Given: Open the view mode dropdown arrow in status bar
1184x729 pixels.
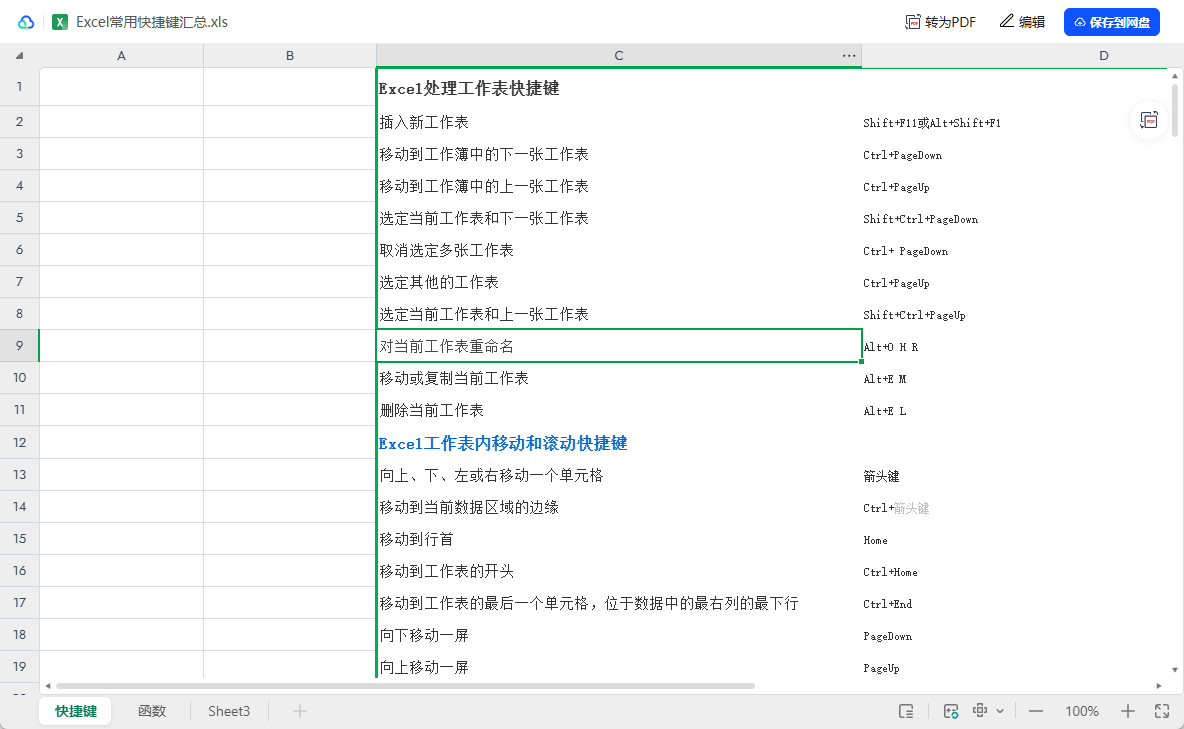Looking at the screenshot, I should tap(1000, 711).
